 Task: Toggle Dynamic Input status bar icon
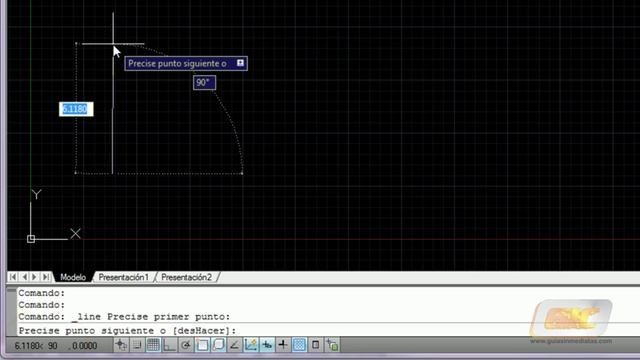[267, 345]
